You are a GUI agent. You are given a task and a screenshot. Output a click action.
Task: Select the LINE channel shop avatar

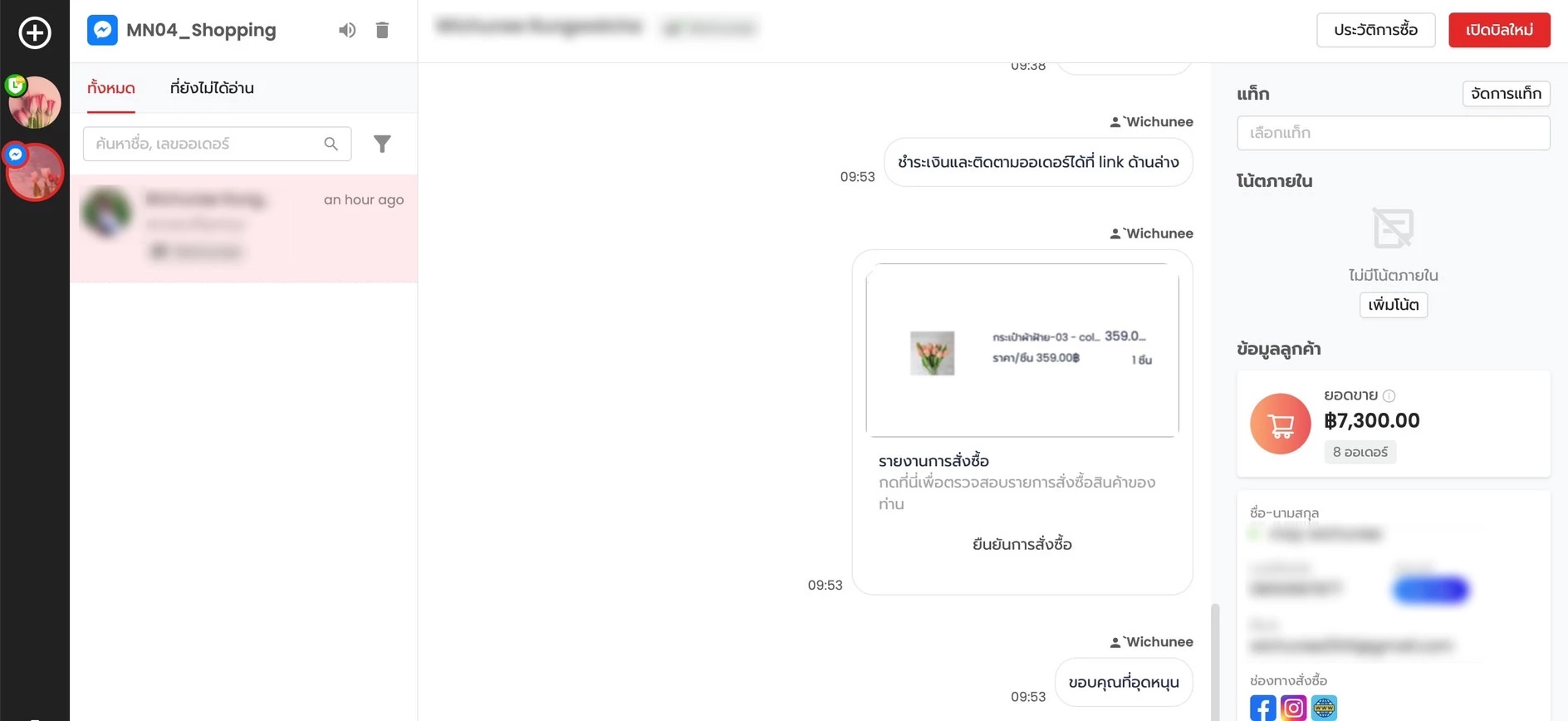click(x=34, y=102)
